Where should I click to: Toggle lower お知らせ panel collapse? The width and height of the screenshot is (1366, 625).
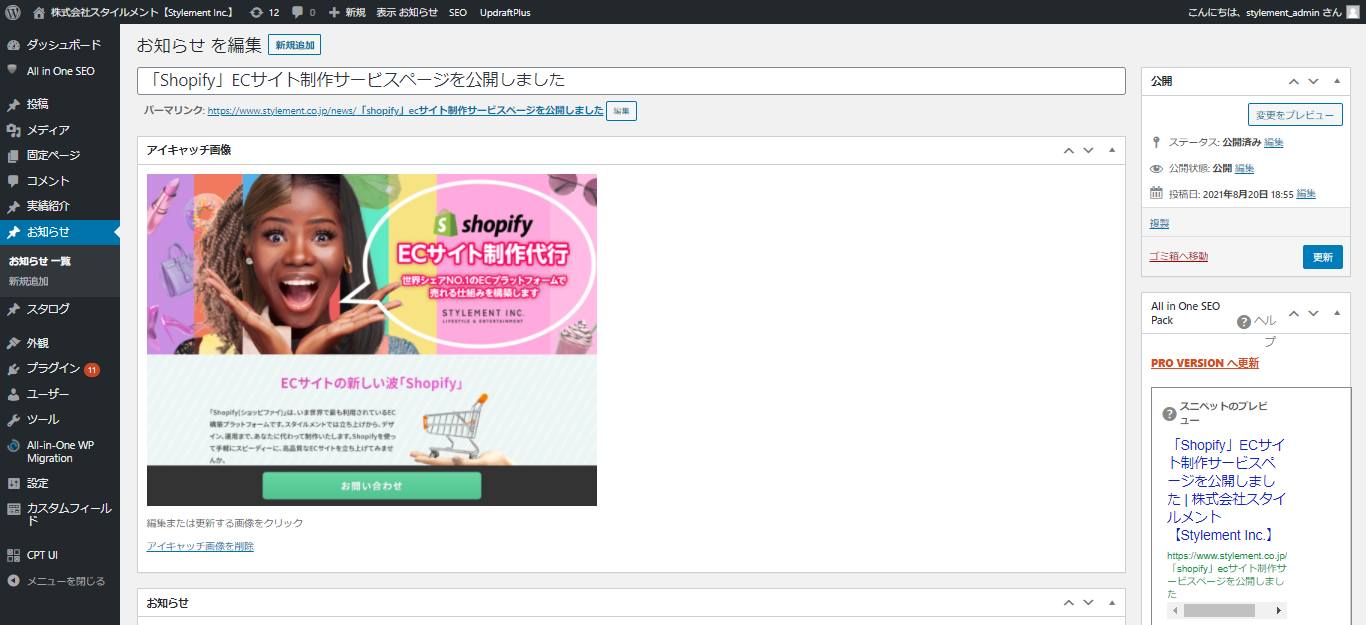pos(1112,603)
